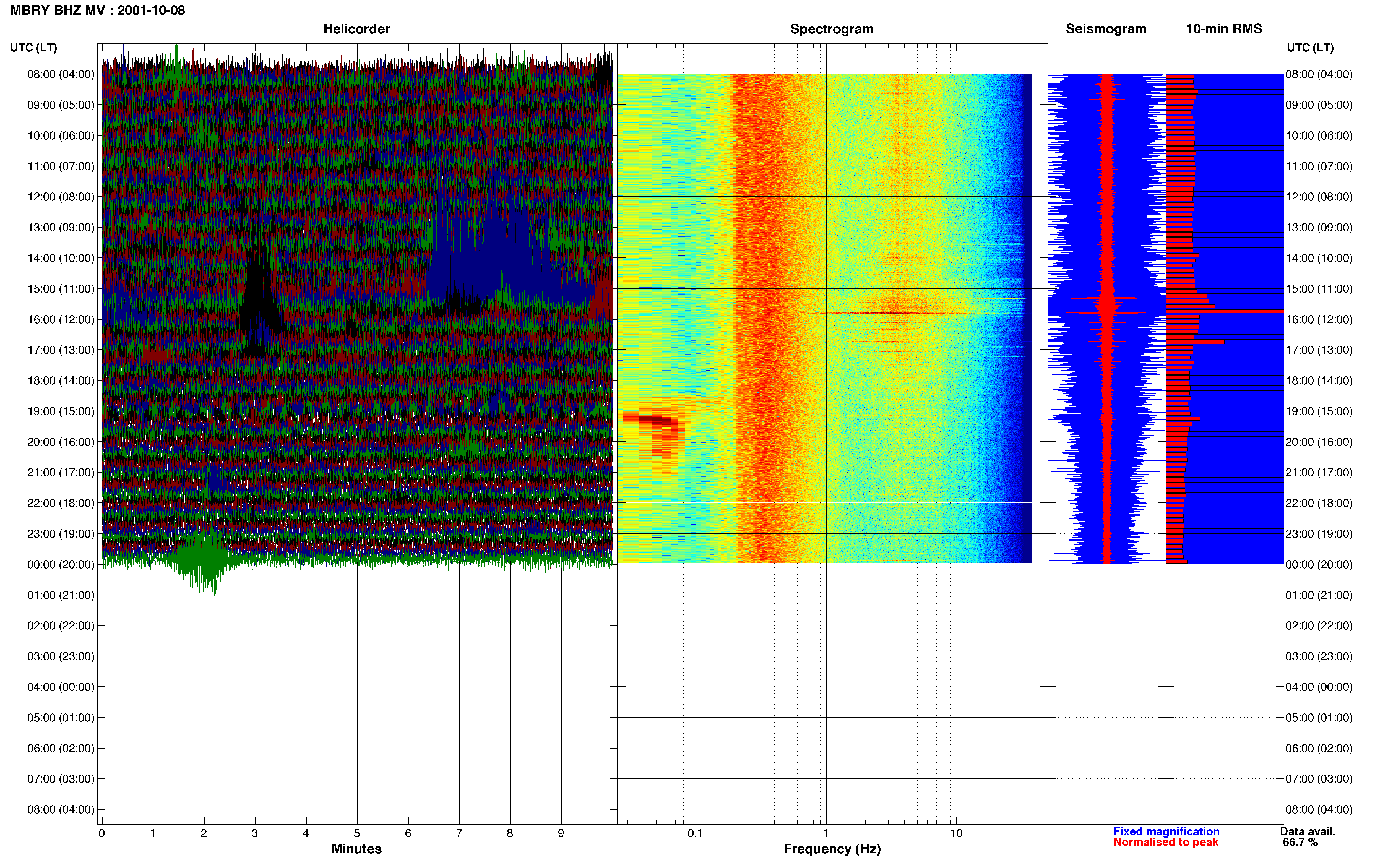Click the station title 'MBRY BHZ MV : 2001-10-08'
The image size is (1388, 868).
(x=98, y=10)
